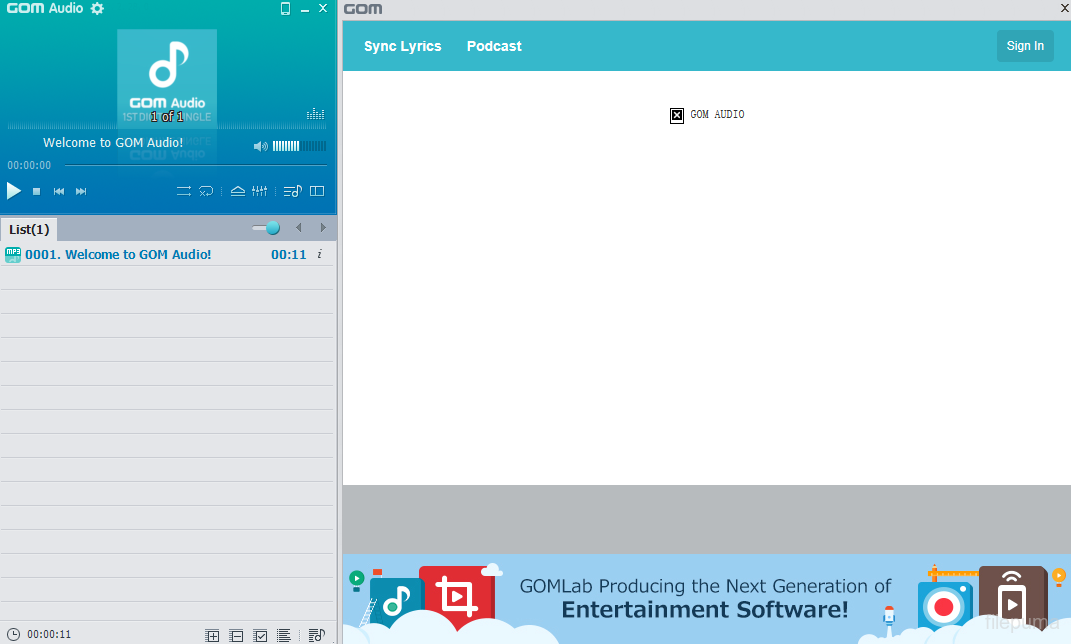Open the equalizer sliders panel
1071x644 pixels.
tap(260, 191)
